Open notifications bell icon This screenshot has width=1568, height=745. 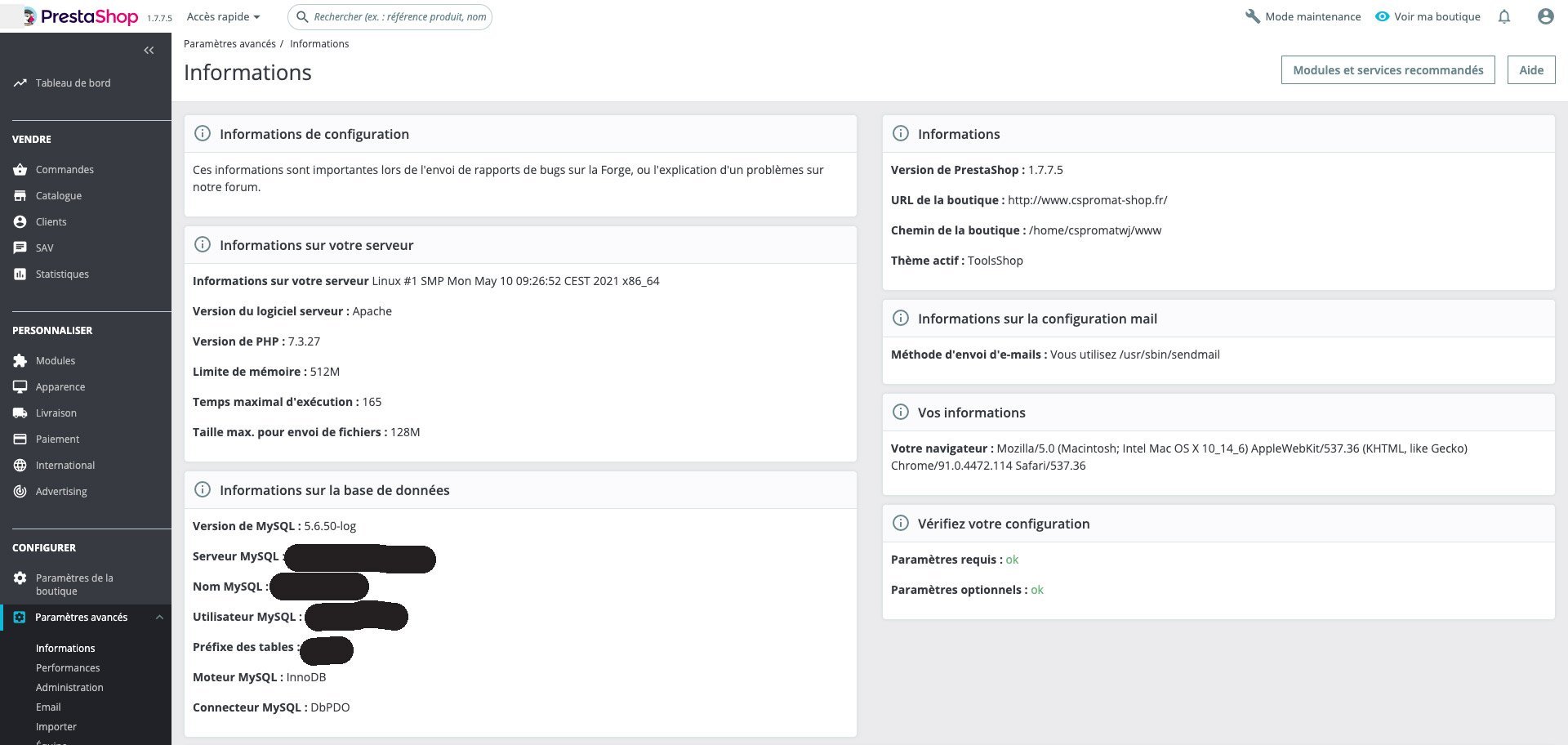pyautogui.click(x=1504, y=16)
